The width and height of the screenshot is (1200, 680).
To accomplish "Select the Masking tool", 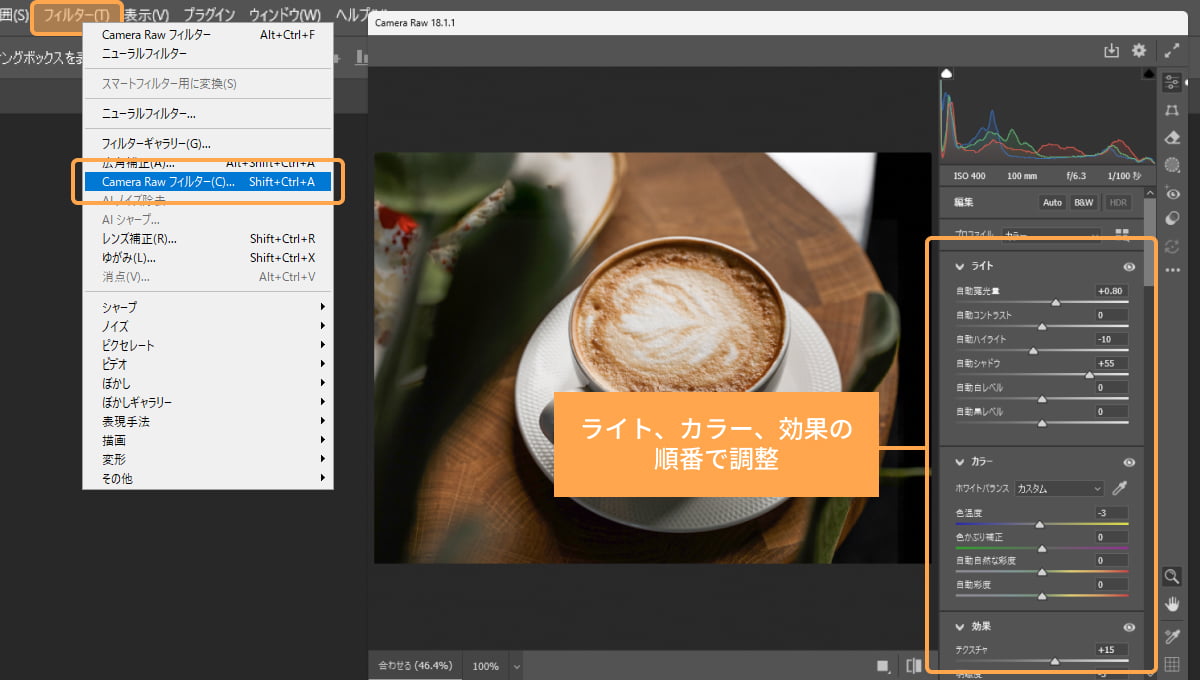I will (1172, 164).
